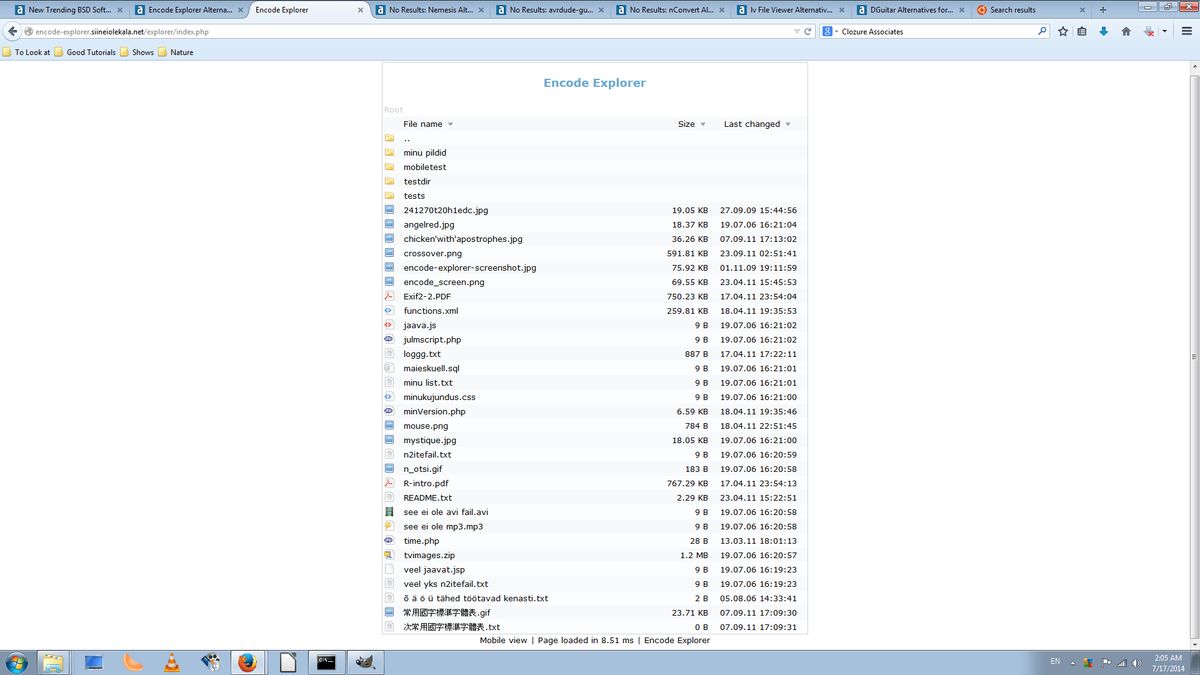Screen dimensions: 1200x675
Task: Click the audio icon beside see ei ole mp3.mp3
Action: coord(390,526)
